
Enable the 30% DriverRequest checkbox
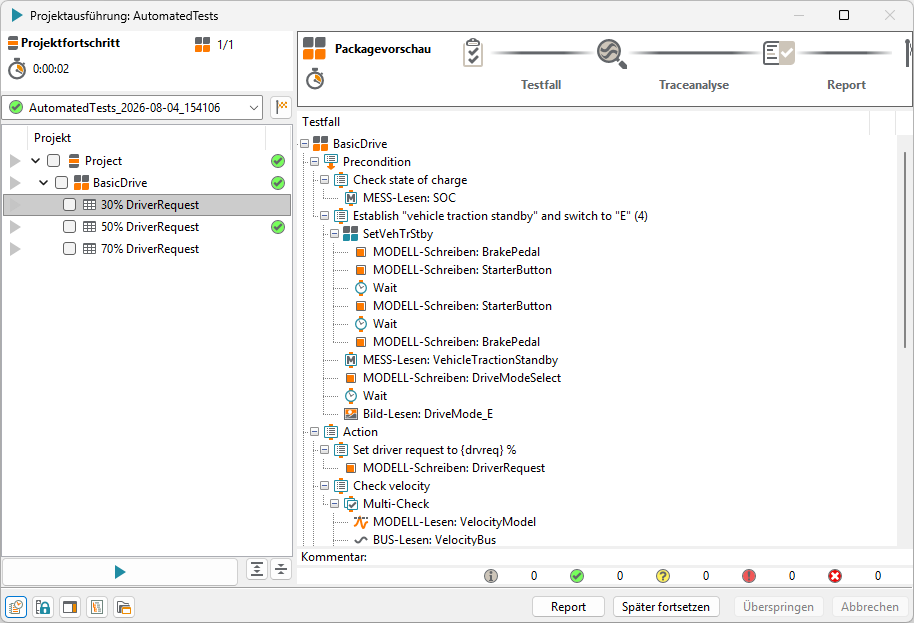coord(69,205)
